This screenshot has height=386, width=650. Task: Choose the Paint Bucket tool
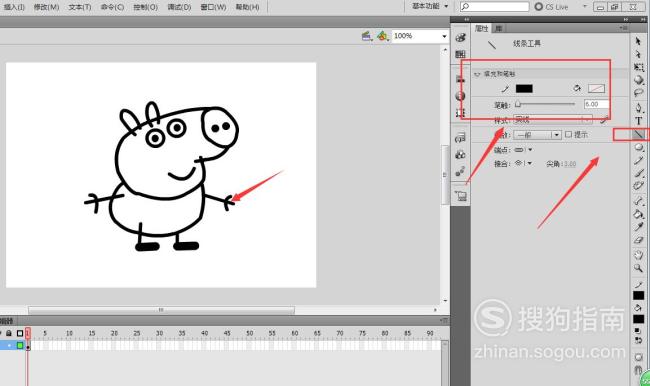tap(638, 214)
